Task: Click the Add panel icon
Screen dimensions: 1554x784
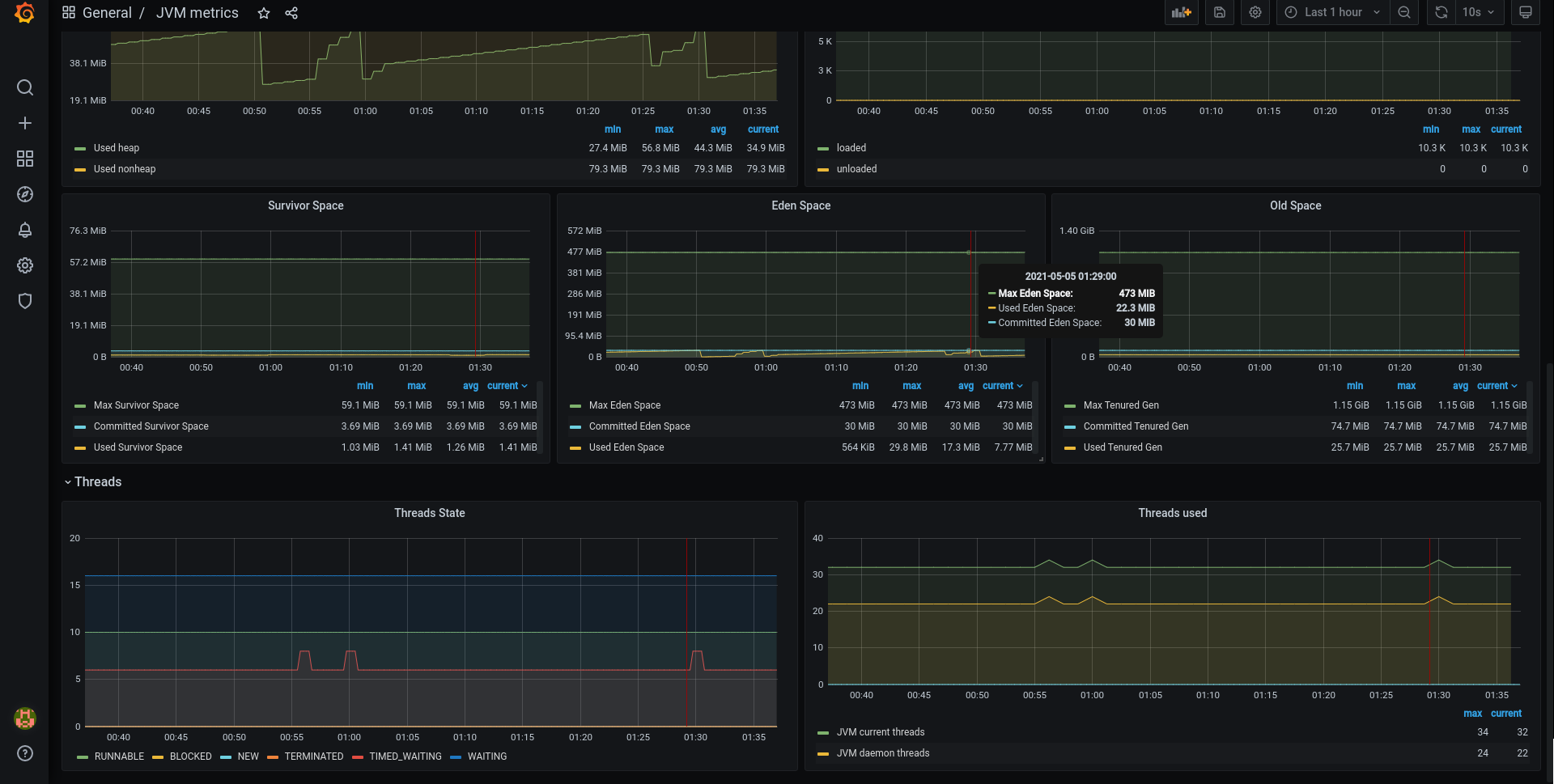Action: tap(1182, 12)
